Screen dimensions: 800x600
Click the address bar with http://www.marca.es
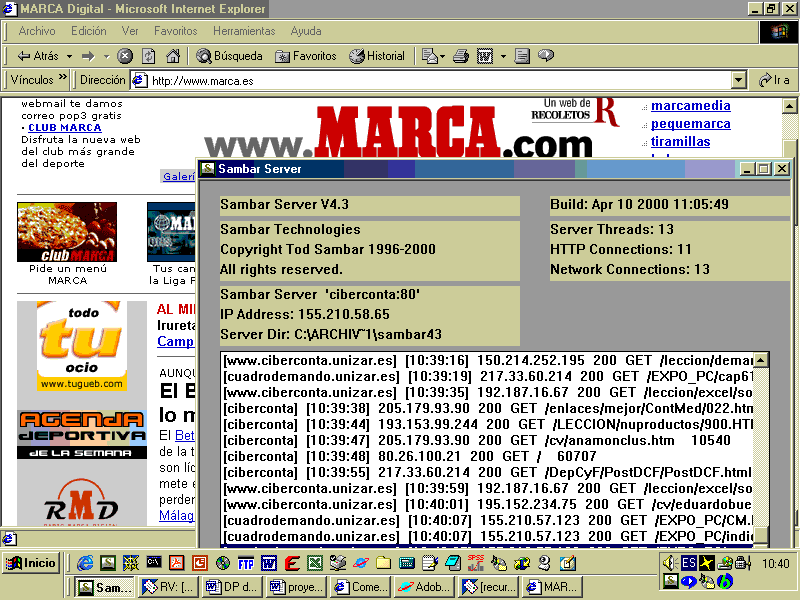click(x=432, y=81)
